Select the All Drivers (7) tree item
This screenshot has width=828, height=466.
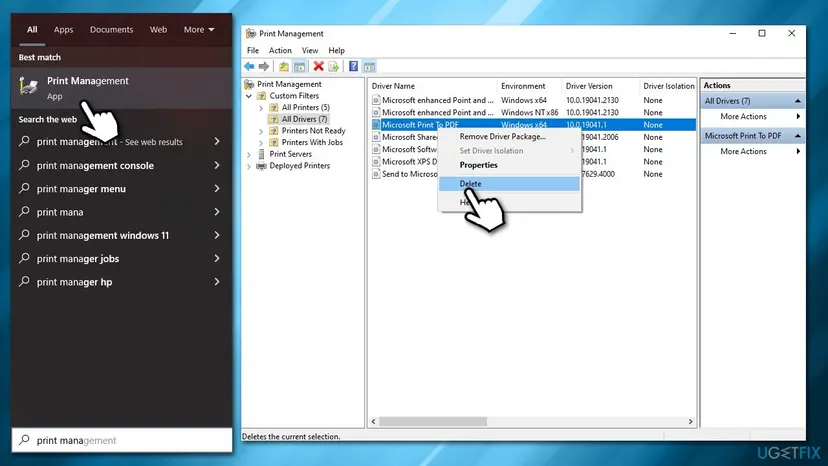[x=304, y=119]
